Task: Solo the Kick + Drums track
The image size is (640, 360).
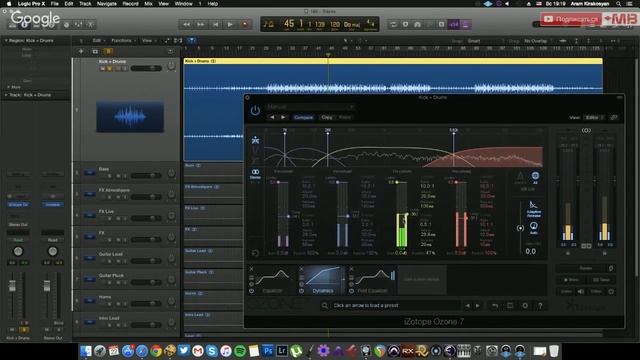Action: pos(109,69)
